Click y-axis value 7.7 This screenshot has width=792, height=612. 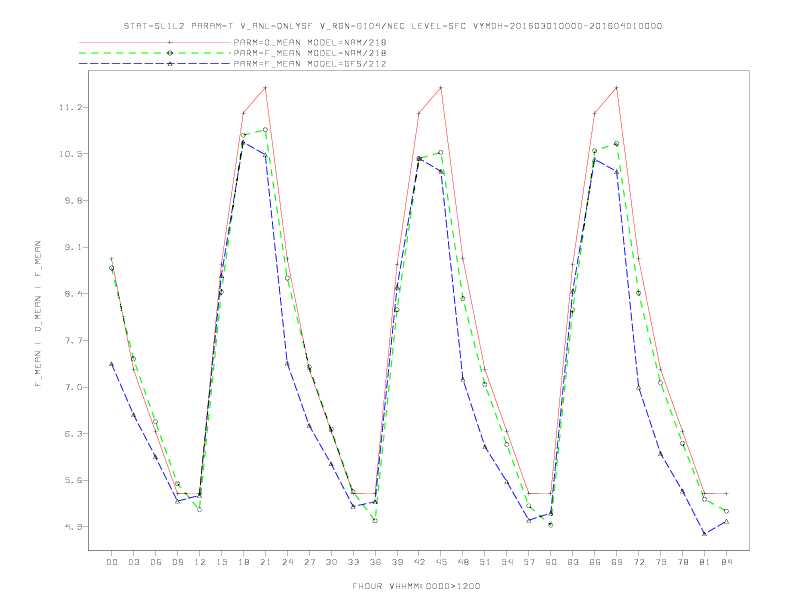pos(72,341)
